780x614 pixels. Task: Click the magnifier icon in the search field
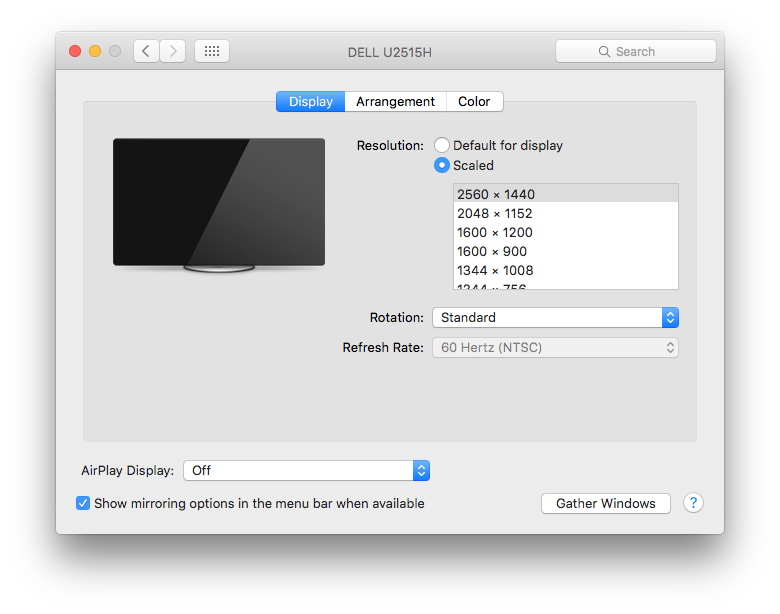click(604, 52)
